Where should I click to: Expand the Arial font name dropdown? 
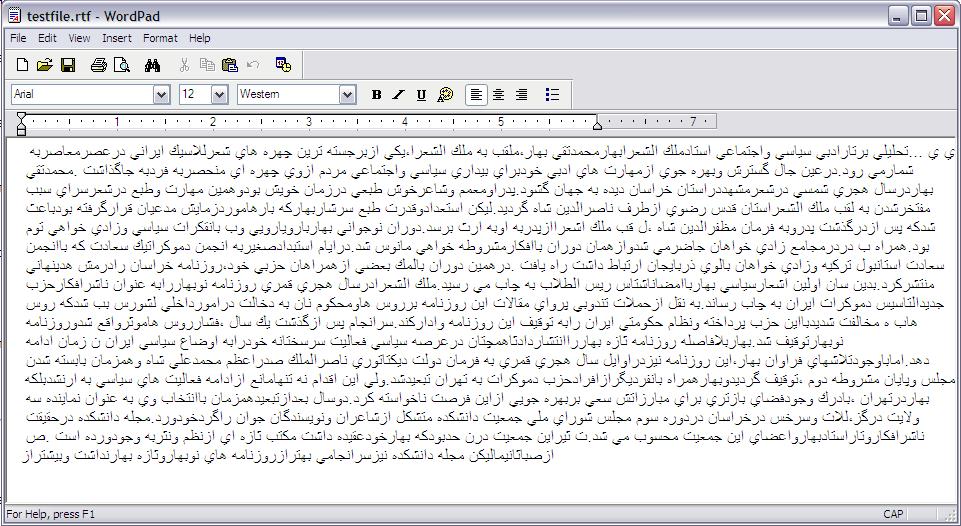click(161, 95)
